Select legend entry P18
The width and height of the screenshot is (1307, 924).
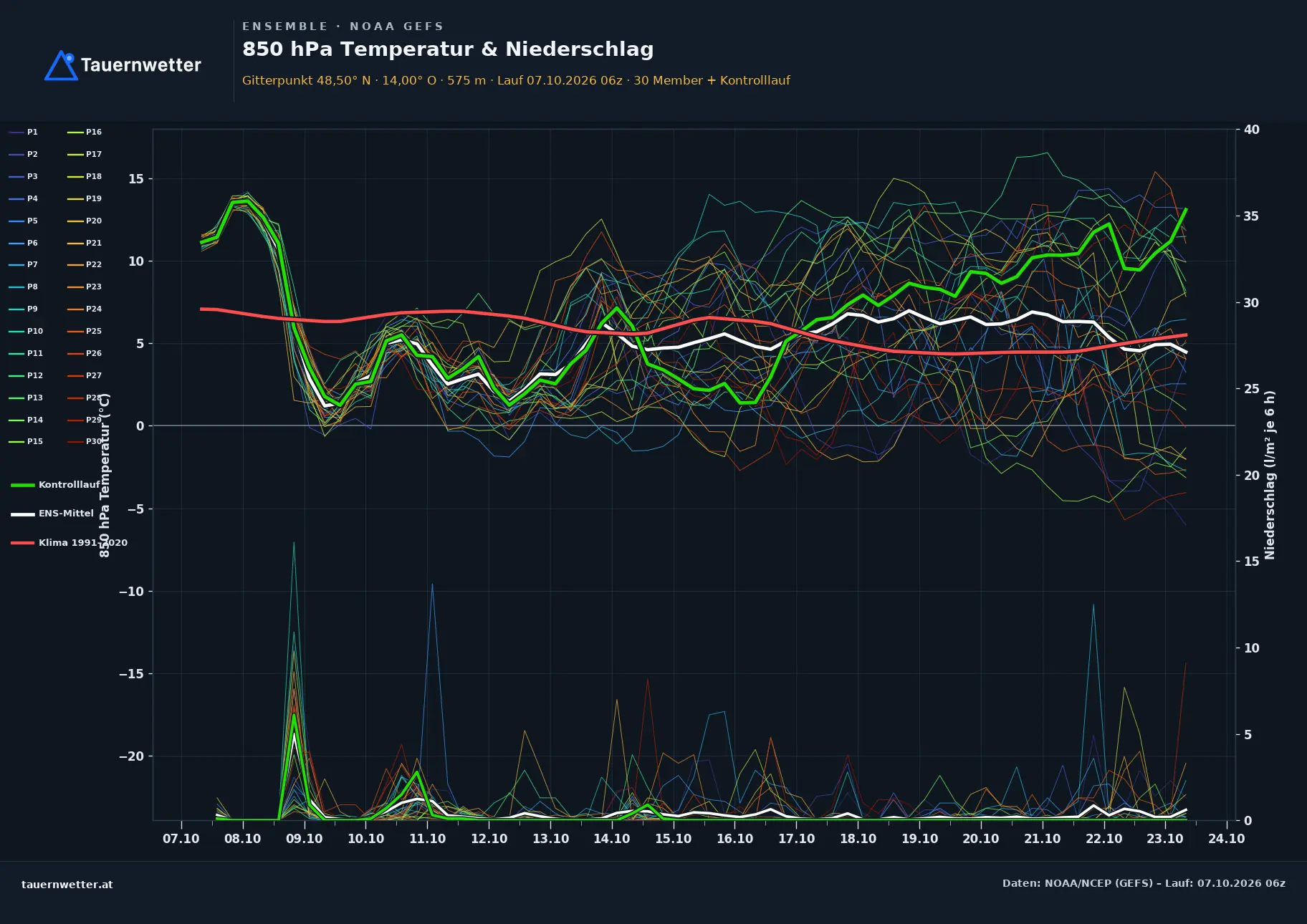pos(85,177)
